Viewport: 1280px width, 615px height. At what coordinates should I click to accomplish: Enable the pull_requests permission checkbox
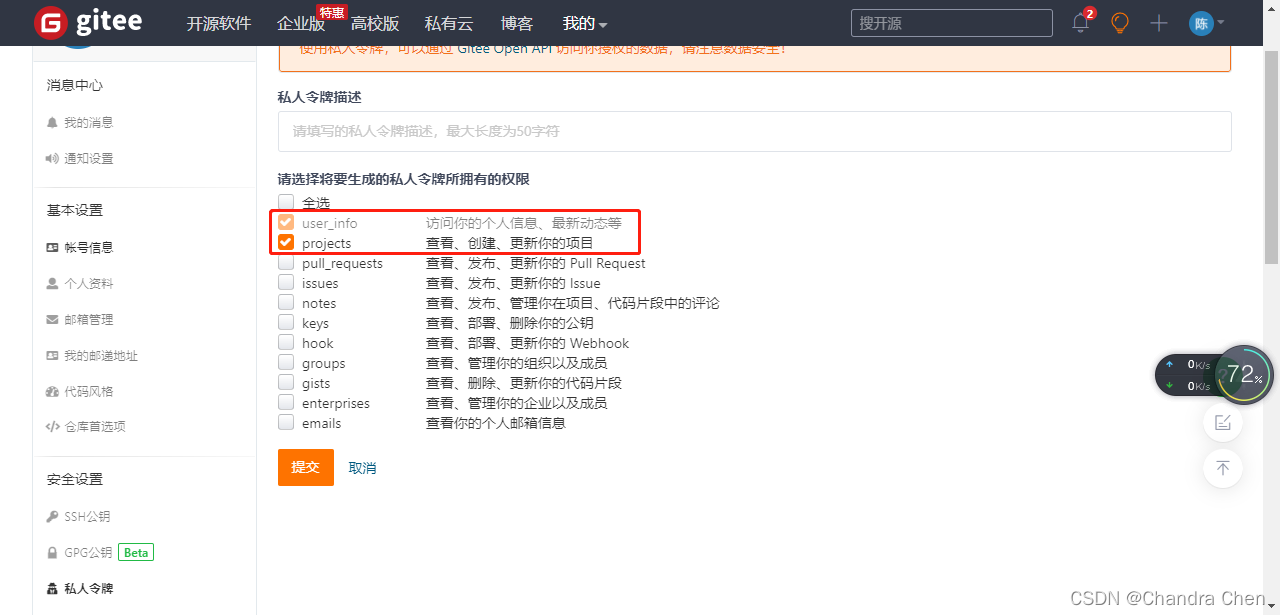click(x=285, y=262)
